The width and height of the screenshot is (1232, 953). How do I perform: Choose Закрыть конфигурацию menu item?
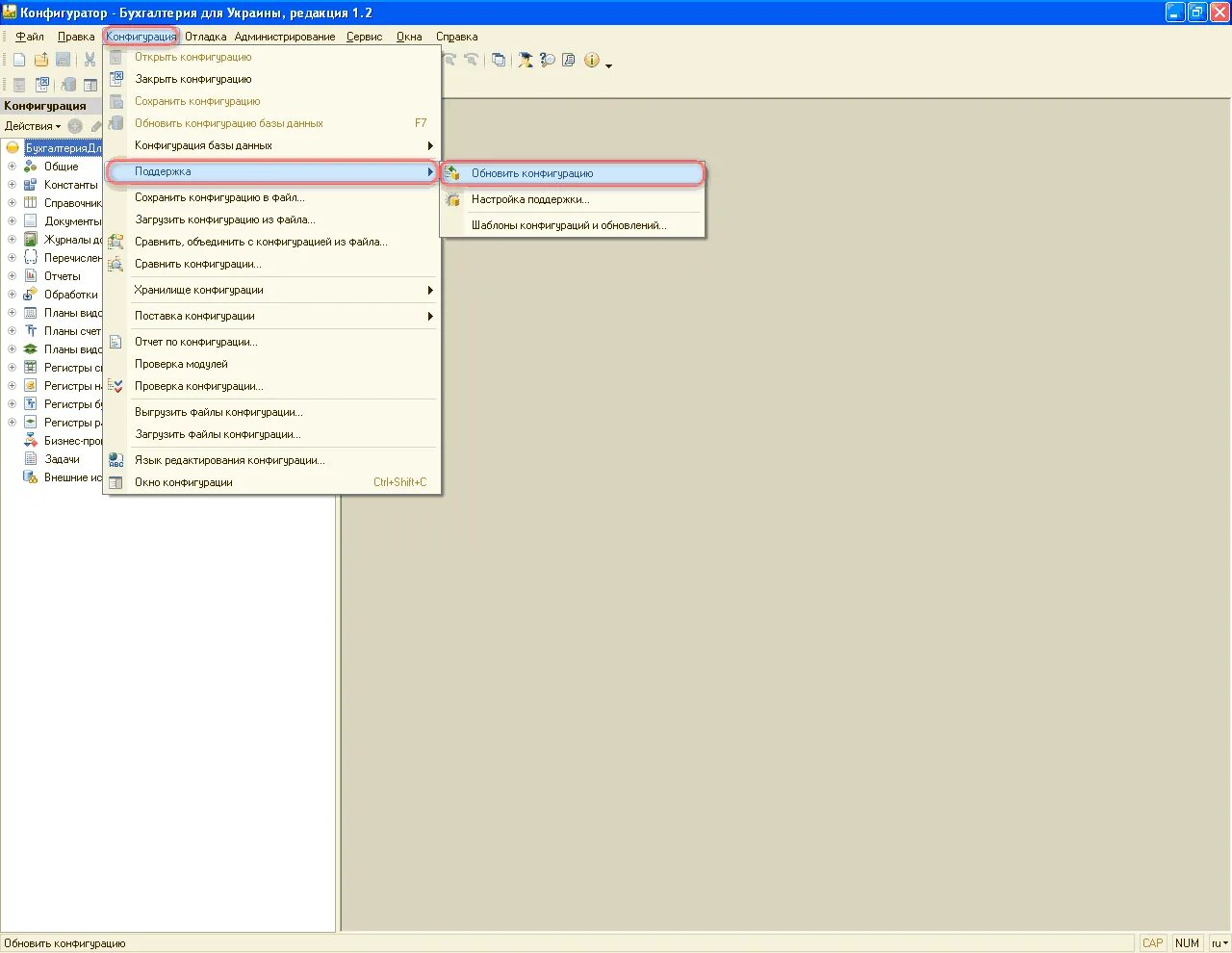[x=271, y=79]
